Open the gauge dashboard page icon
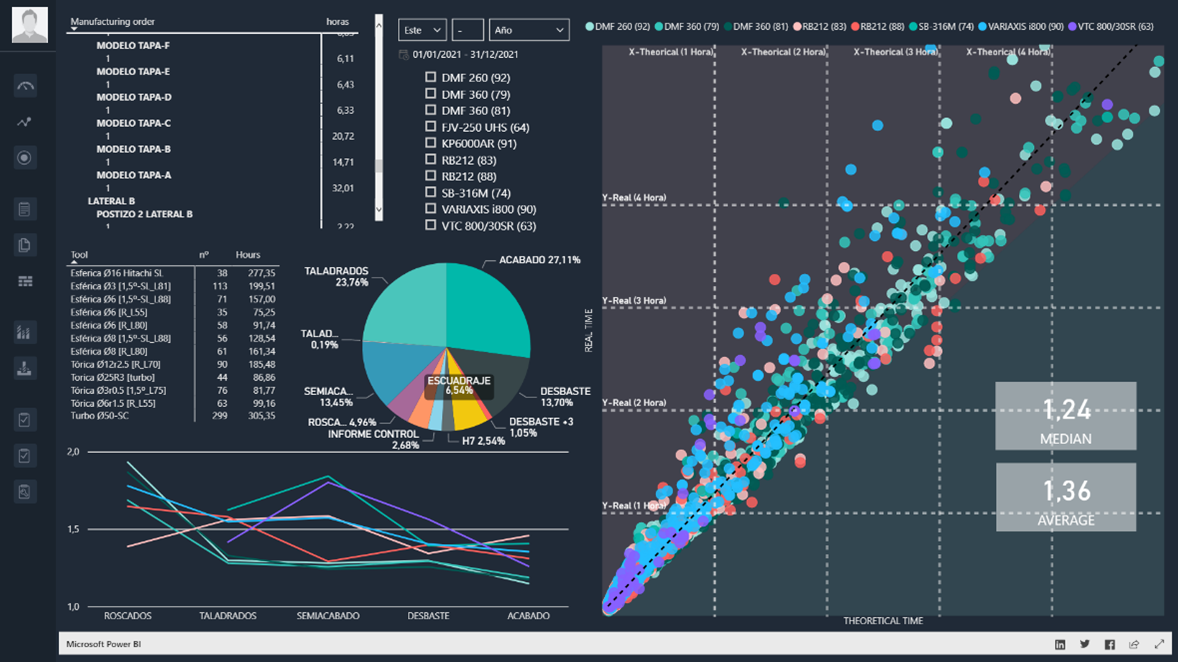This screenshot has width=1178, height=662. 25,86
